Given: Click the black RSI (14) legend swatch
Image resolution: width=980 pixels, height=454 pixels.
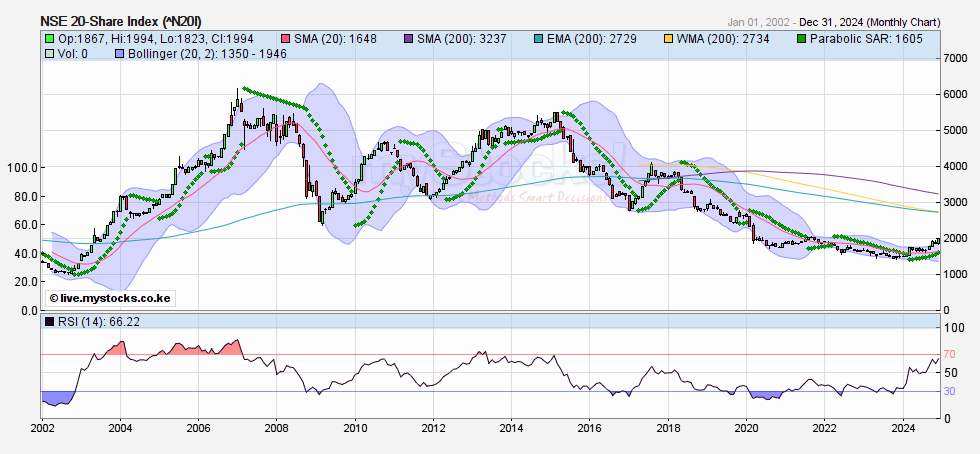Looking at the screenshot, I should [x=49, y=321].
